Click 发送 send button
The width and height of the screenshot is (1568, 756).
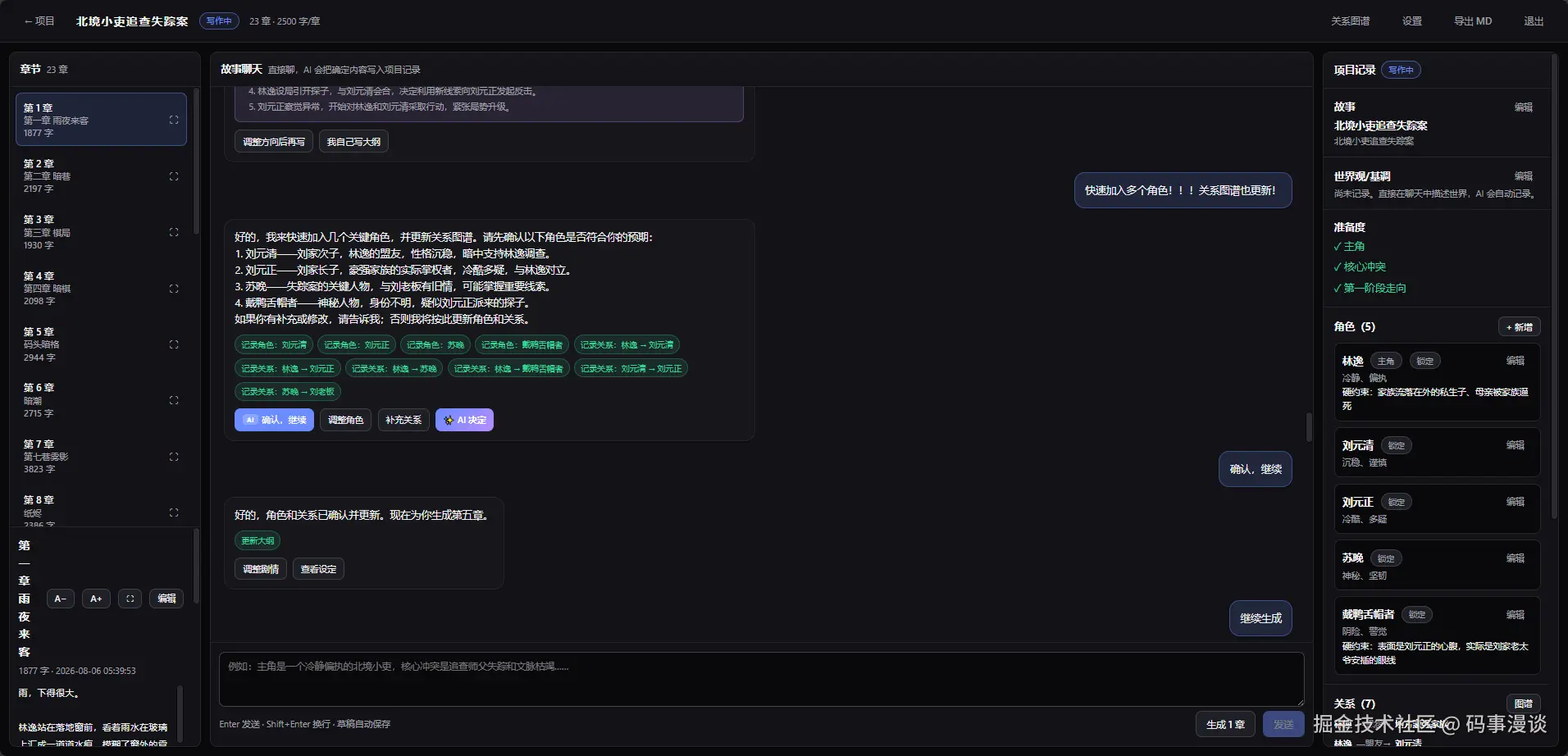tap(1283, 724)
